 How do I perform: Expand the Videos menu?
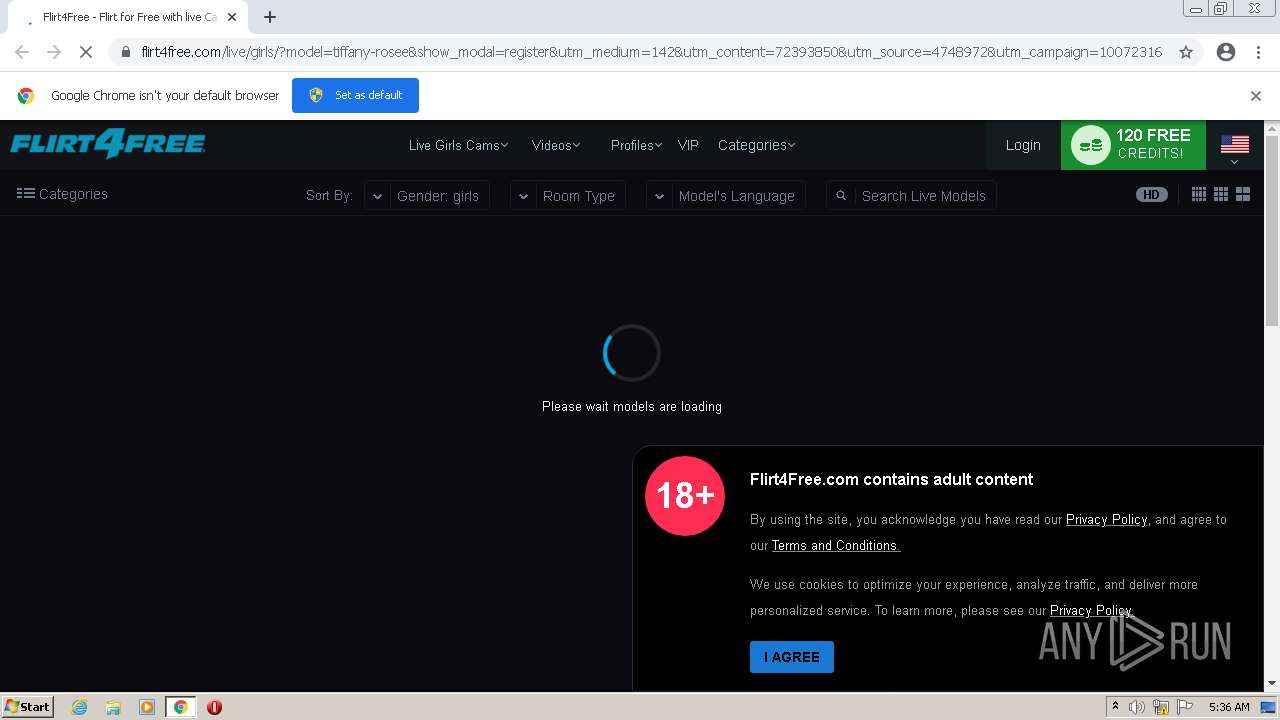click(556, 145)
